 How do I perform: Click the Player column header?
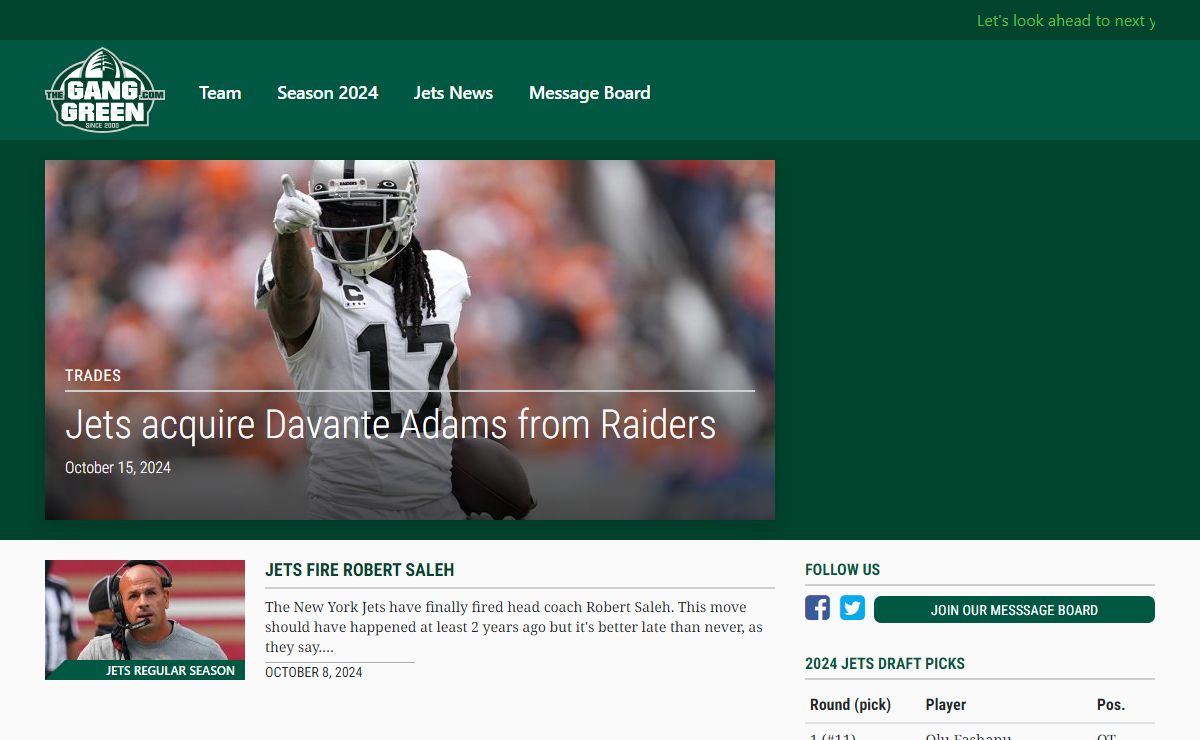coord(946,705)
